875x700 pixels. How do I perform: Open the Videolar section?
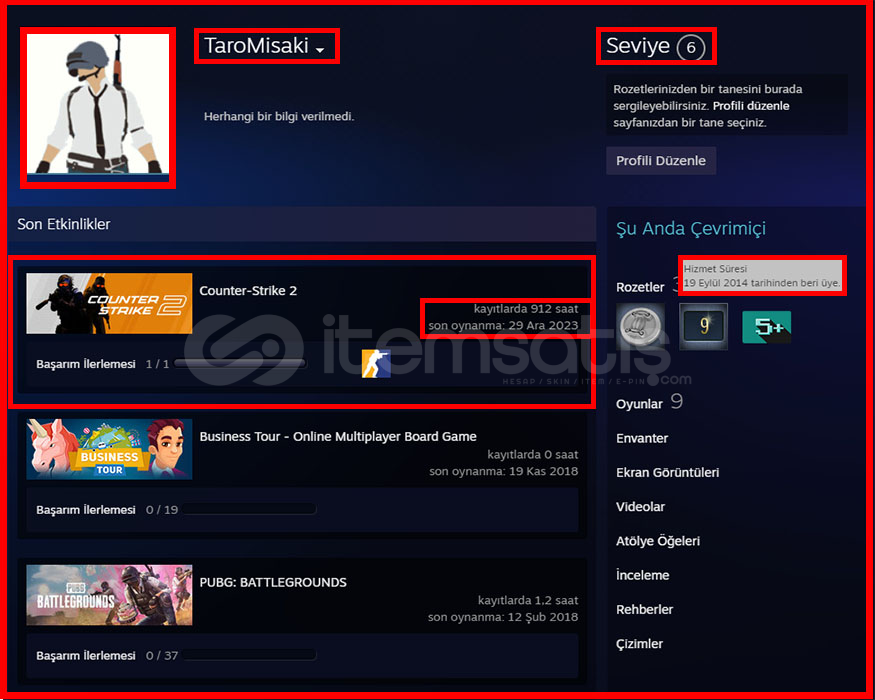tap(640, 507)
